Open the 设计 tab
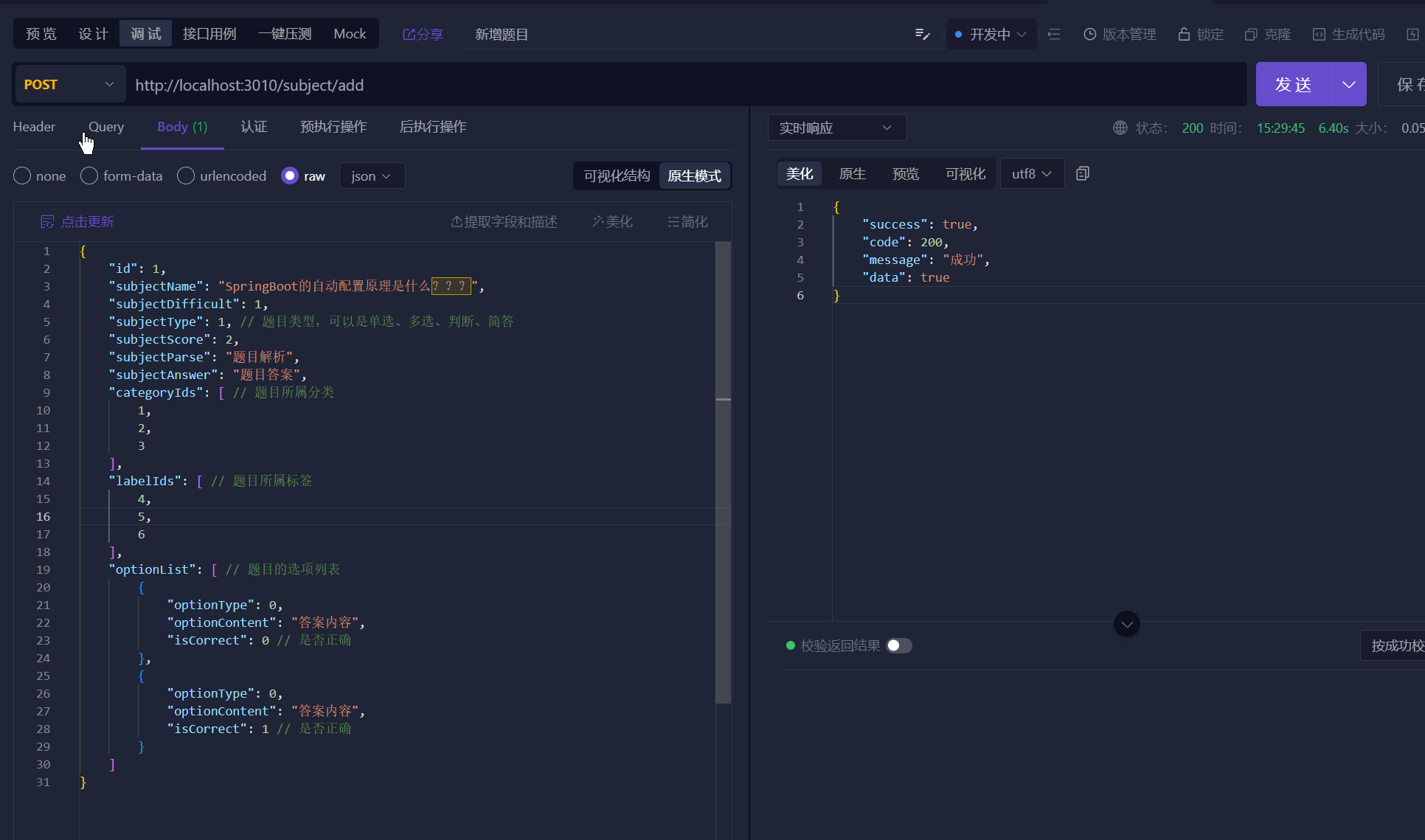 [x=94, y=34]
